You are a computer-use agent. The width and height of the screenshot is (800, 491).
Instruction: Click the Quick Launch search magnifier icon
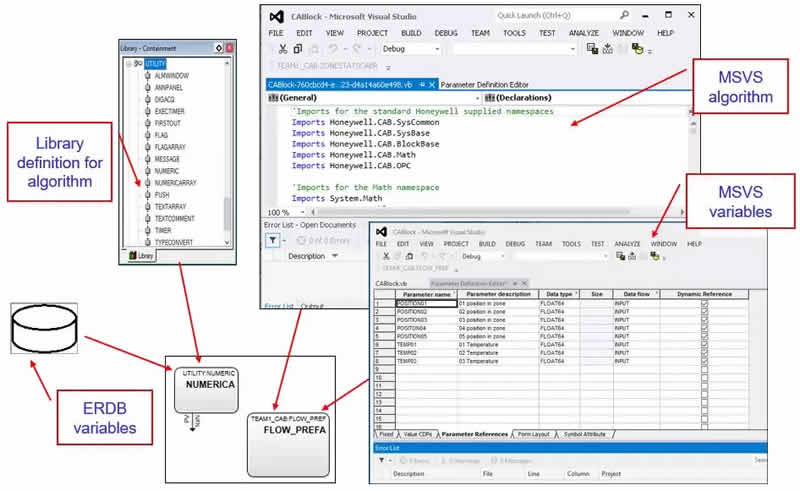pyautogui.click(x=624, y=15)
